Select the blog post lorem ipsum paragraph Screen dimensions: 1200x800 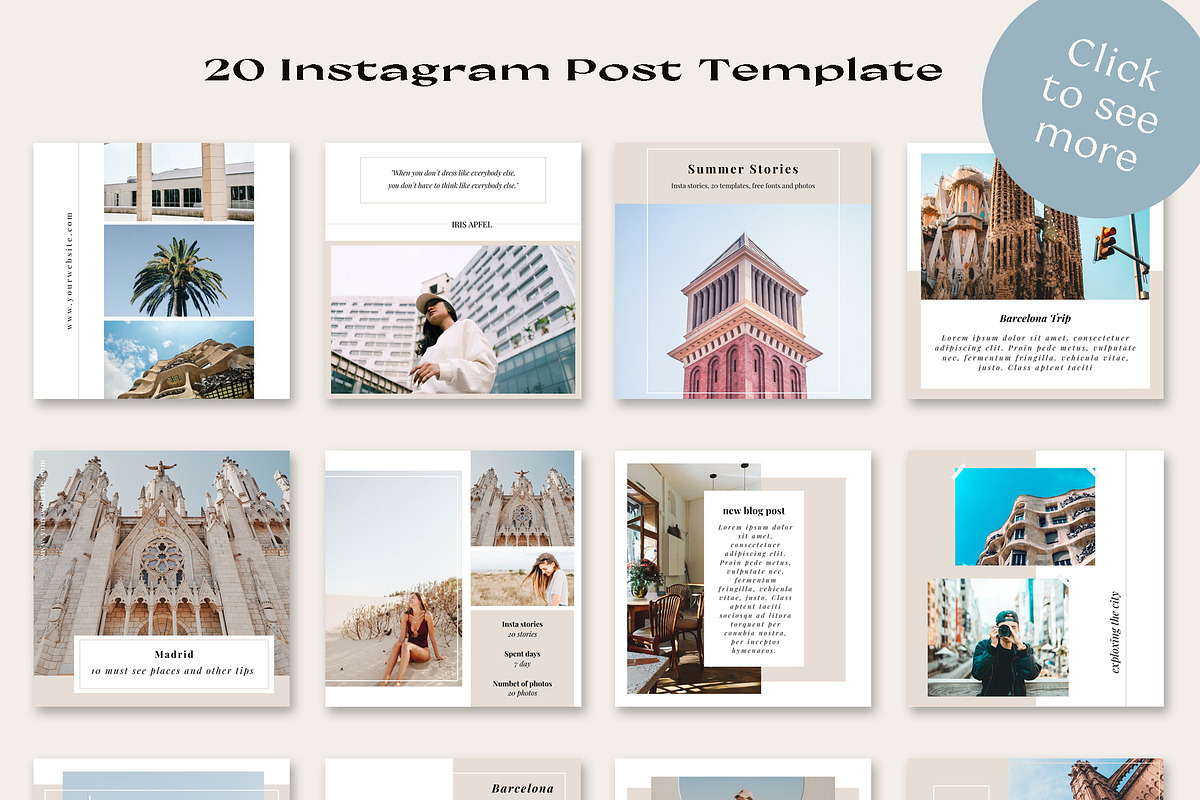coord(755,587)
